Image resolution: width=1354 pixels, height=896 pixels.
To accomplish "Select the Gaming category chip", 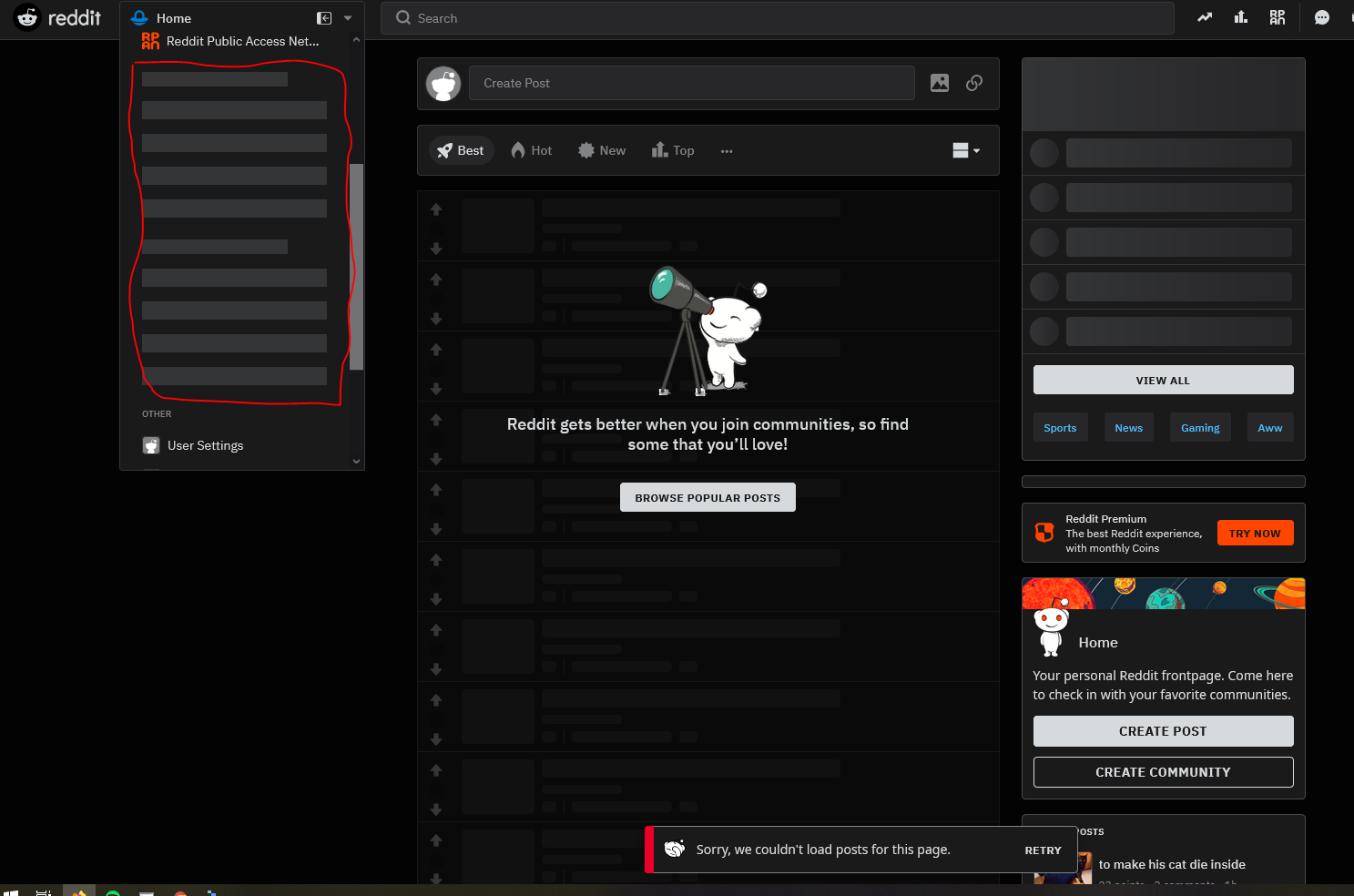I will click(1200, 427).
